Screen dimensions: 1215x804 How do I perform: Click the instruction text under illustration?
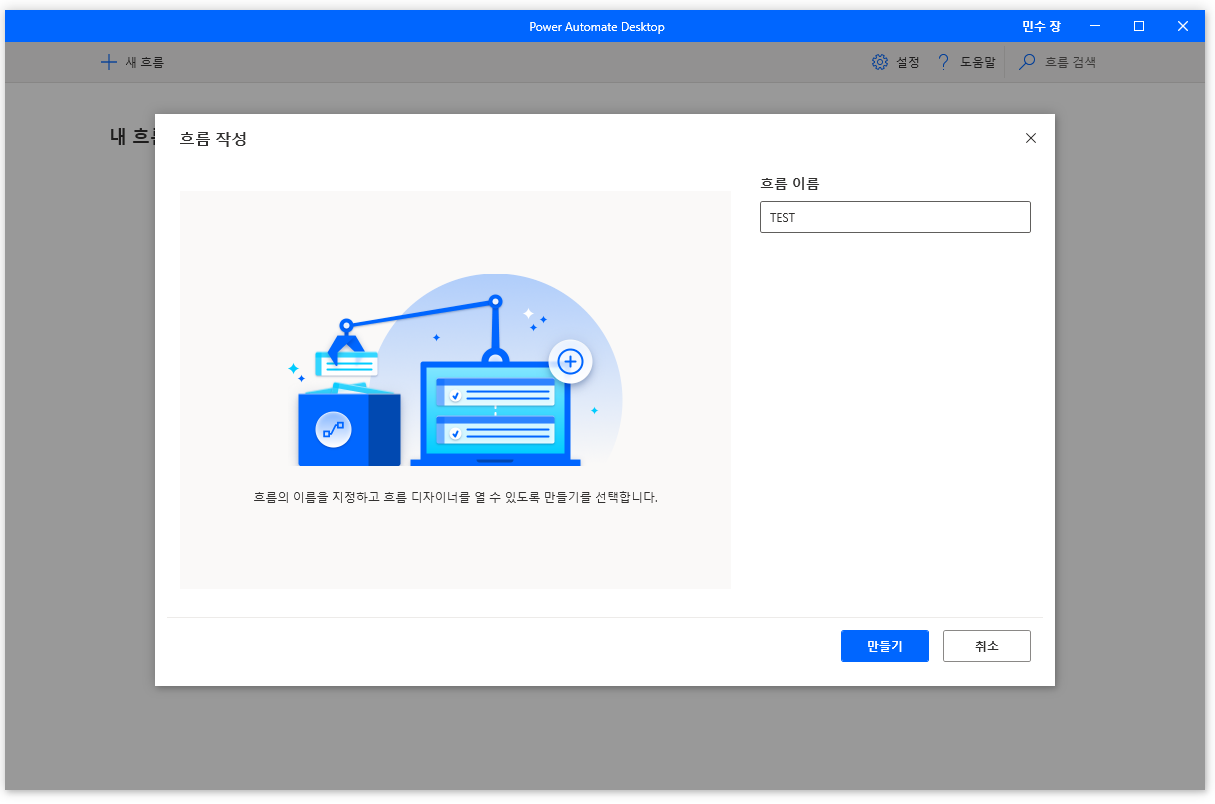[456, 497]
